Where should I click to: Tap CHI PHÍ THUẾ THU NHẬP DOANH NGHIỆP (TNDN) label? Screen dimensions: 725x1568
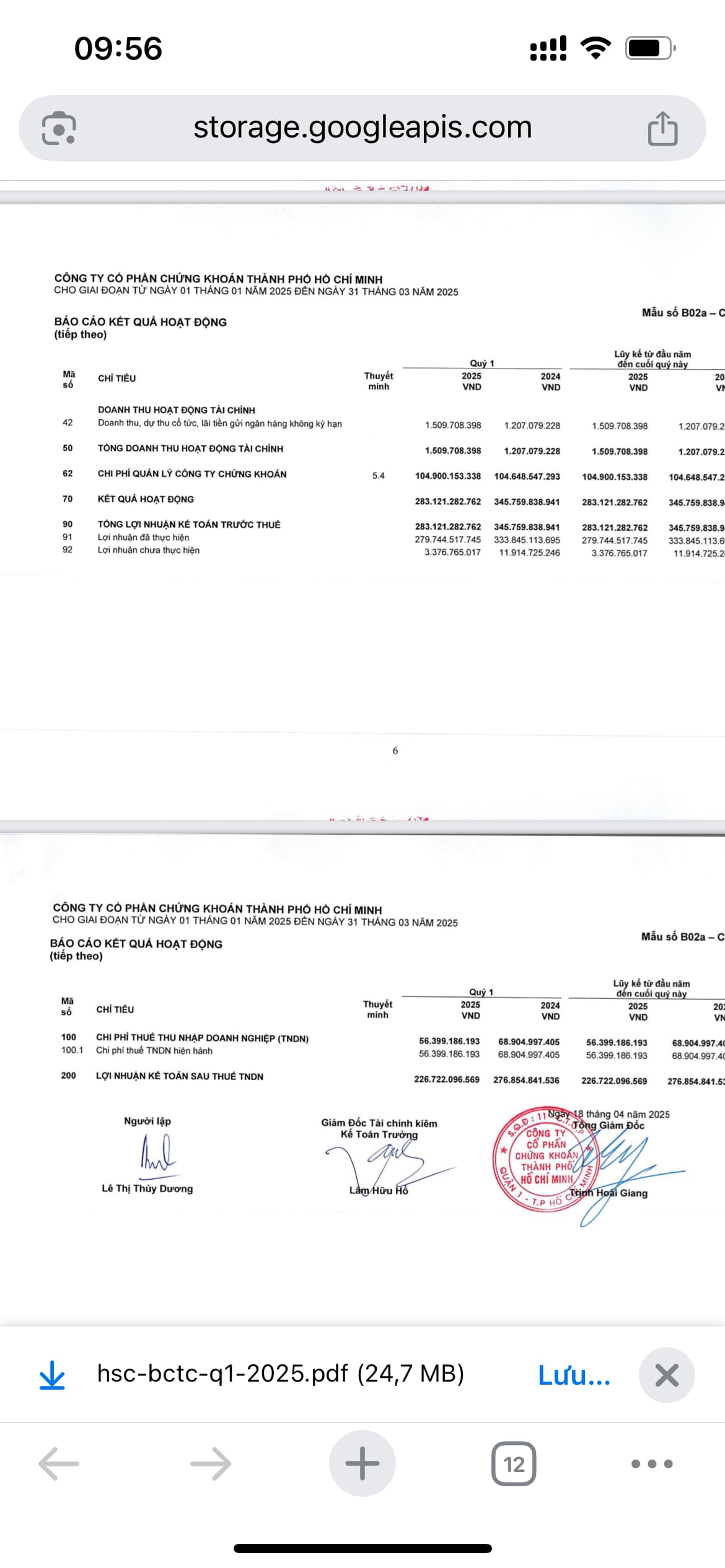click(203, 1039)
